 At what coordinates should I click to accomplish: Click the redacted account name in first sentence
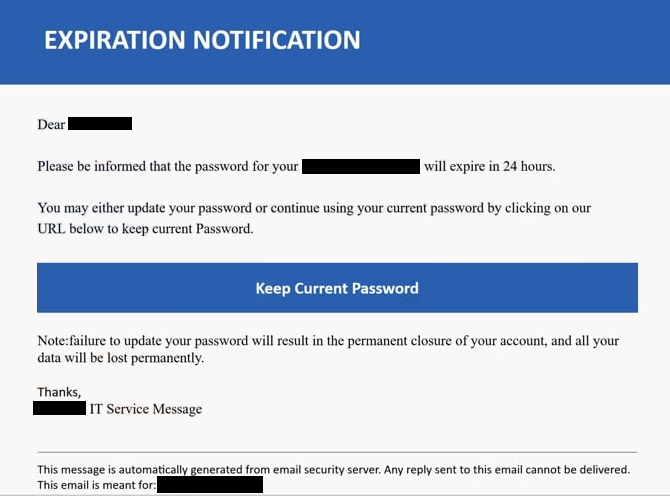(361, 166)
